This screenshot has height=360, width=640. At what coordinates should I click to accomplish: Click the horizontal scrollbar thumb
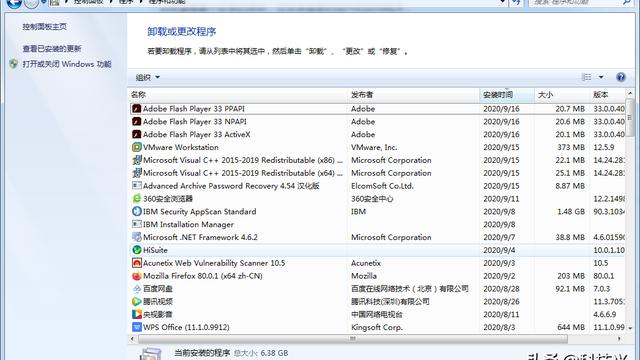click(x=353, y=339)
